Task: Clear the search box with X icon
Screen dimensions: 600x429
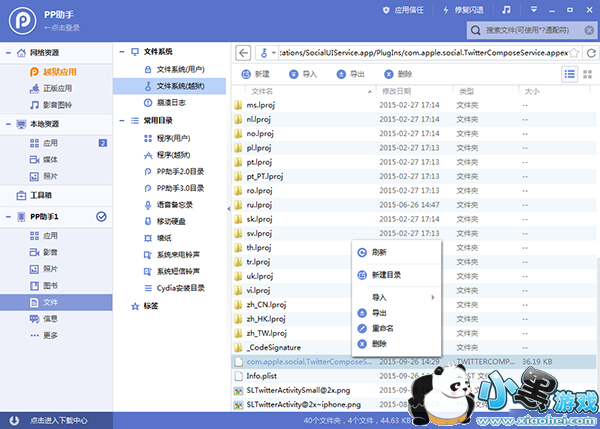Action: [589, 30]
